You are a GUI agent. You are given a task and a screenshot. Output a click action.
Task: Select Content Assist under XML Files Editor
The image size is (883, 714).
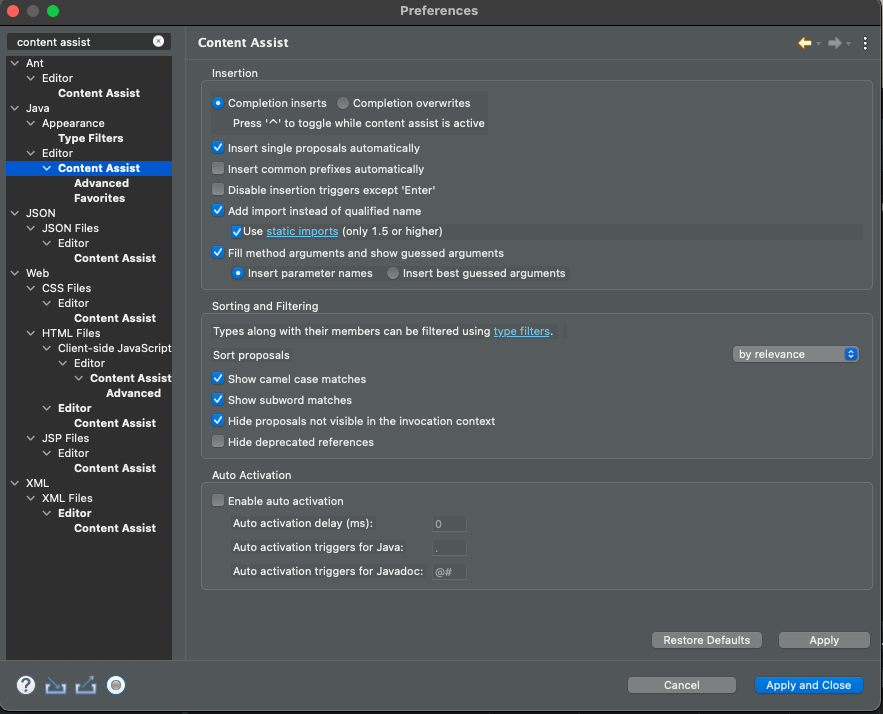pyautogui.click(x=115, y=528)
